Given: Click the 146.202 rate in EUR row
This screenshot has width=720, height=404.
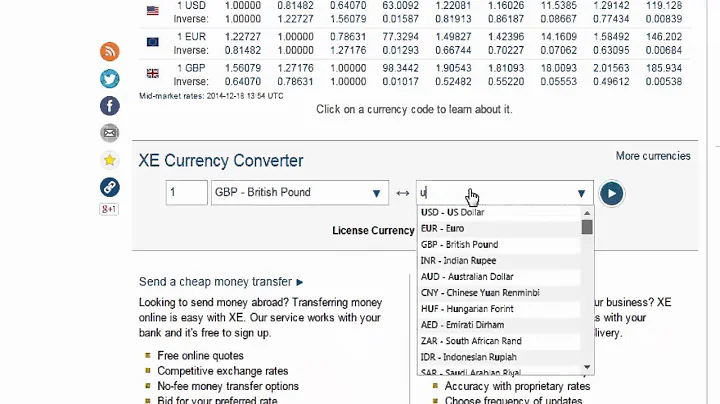Looking at the screenshot, I should pos(664,37).
